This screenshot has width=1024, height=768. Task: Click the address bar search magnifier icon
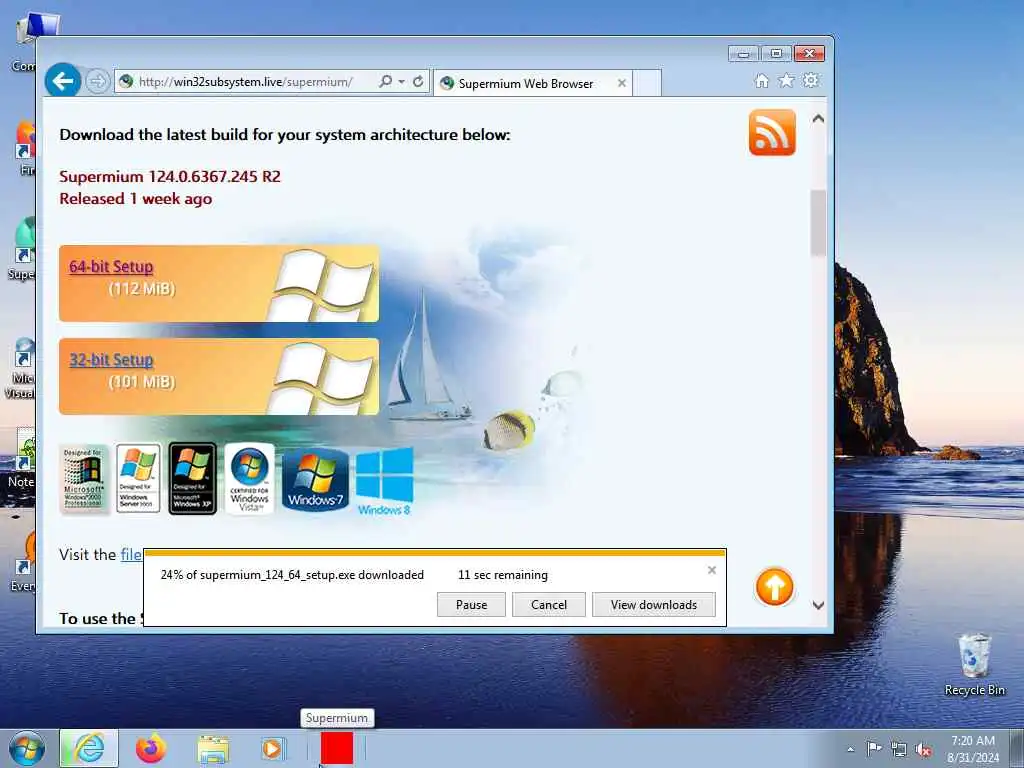pos(385,82)
